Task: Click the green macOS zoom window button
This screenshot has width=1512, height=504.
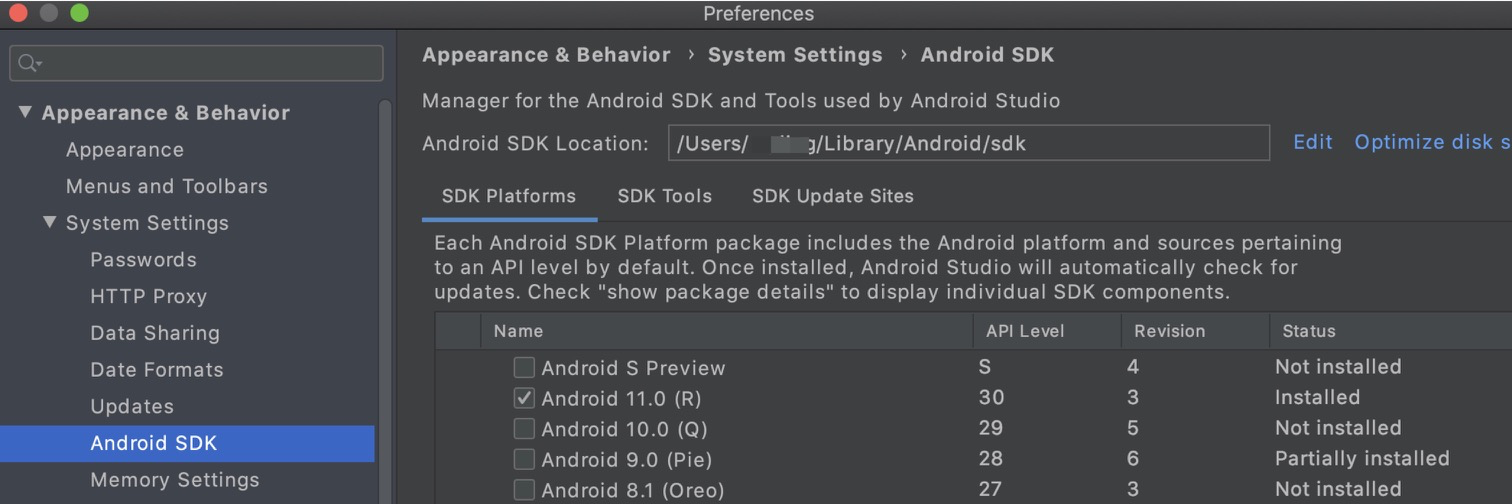Action: coord(80,13)
